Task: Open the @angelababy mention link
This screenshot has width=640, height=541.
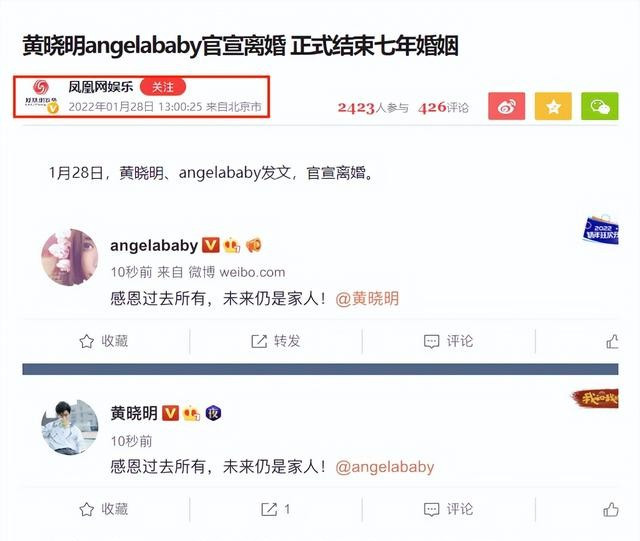Action: (384, 467)
